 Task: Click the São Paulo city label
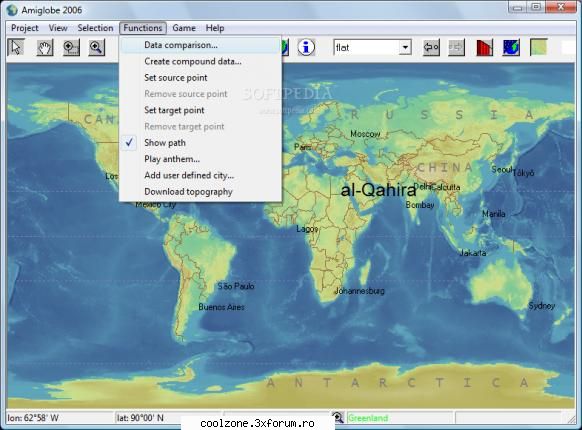[236, 286]
